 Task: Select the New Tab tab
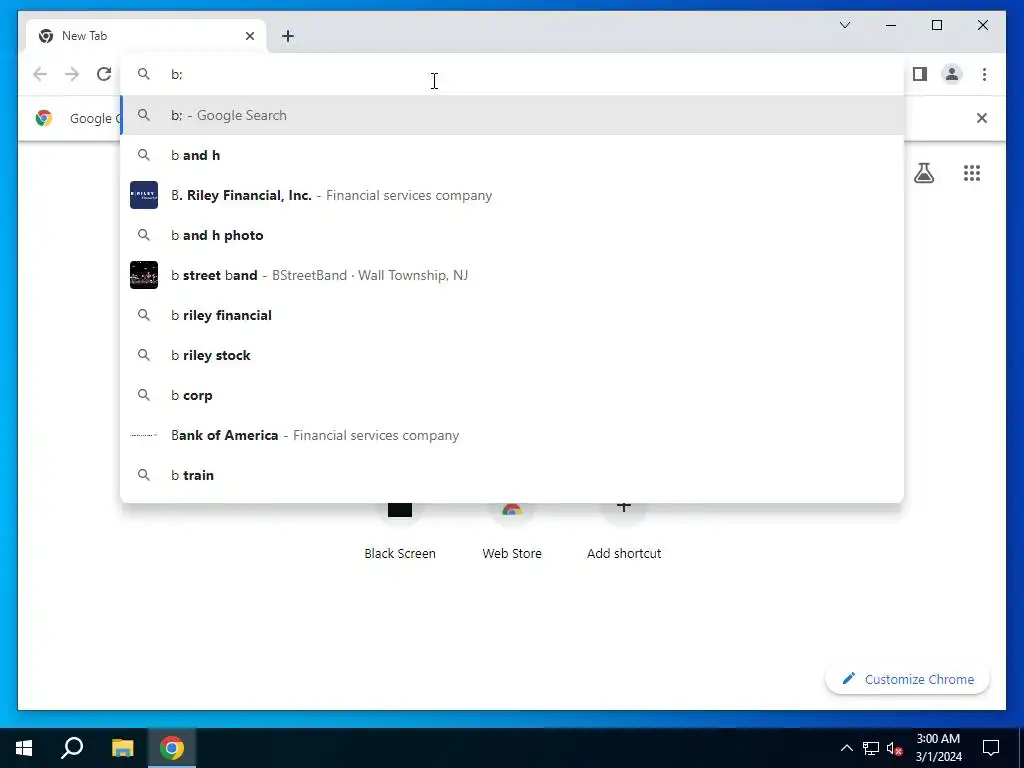[x=145, y=36]
